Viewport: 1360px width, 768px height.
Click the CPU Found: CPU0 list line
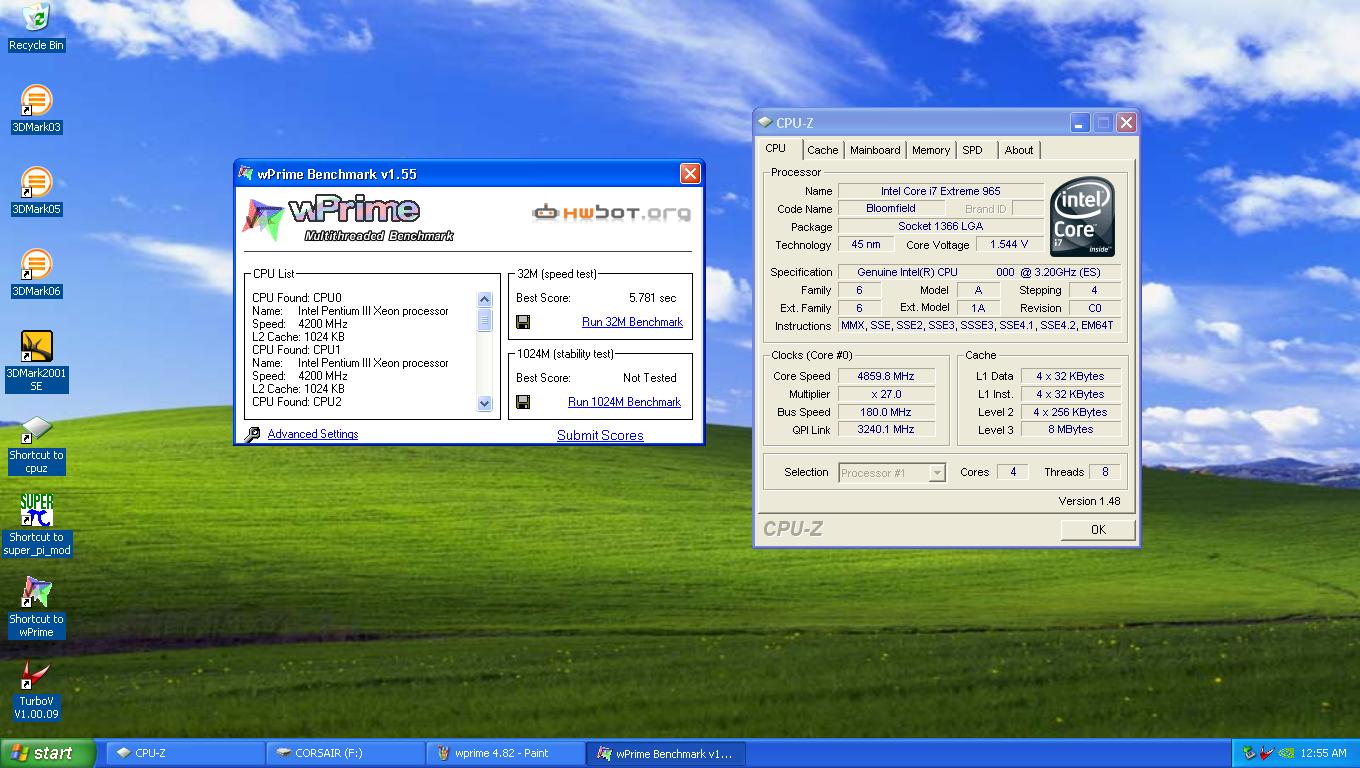pyautogui.click(x=297, y=298)
